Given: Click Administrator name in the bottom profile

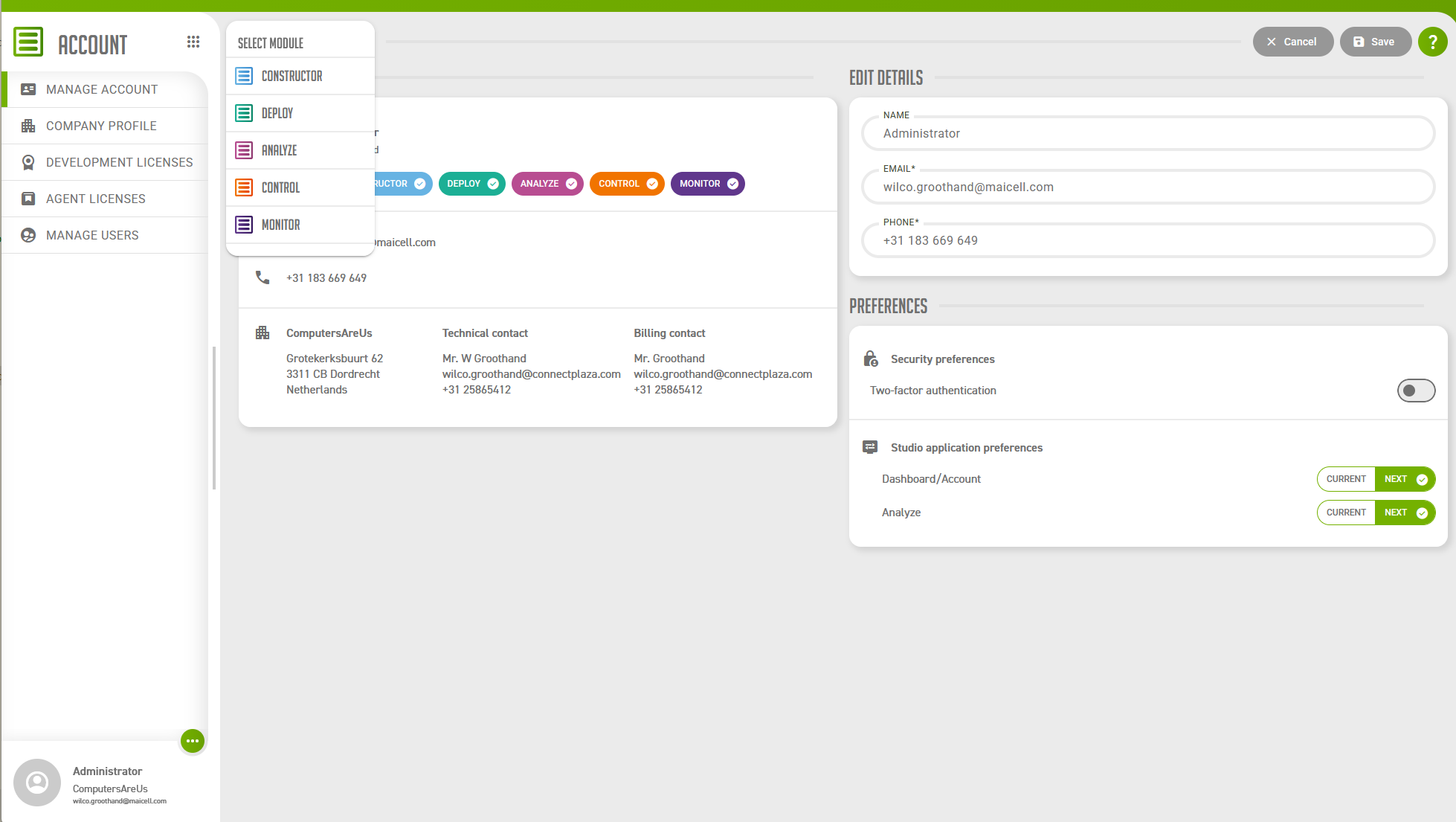Looking at the screenshot, I should tap(107, 771).
